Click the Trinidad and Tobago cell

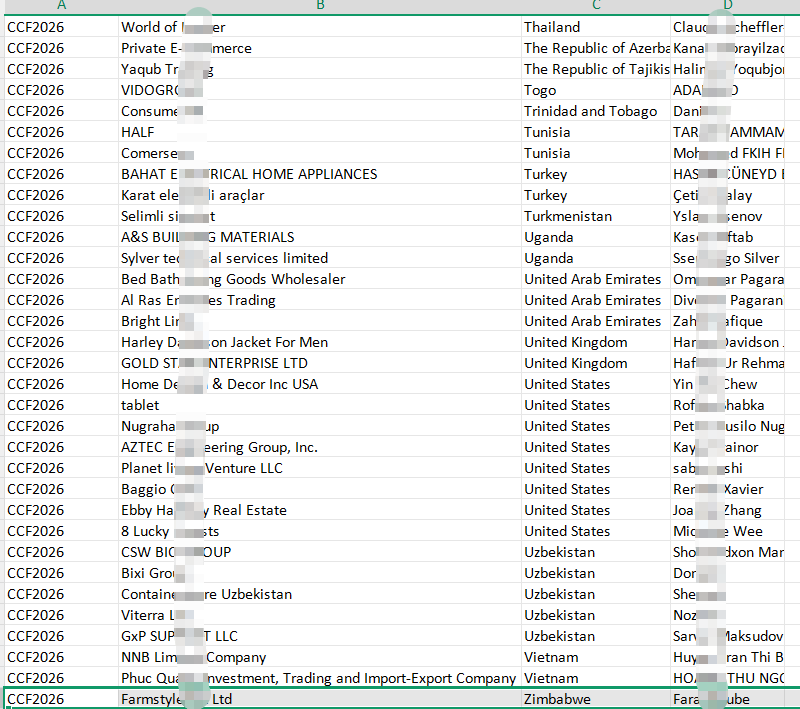[590, 111]
